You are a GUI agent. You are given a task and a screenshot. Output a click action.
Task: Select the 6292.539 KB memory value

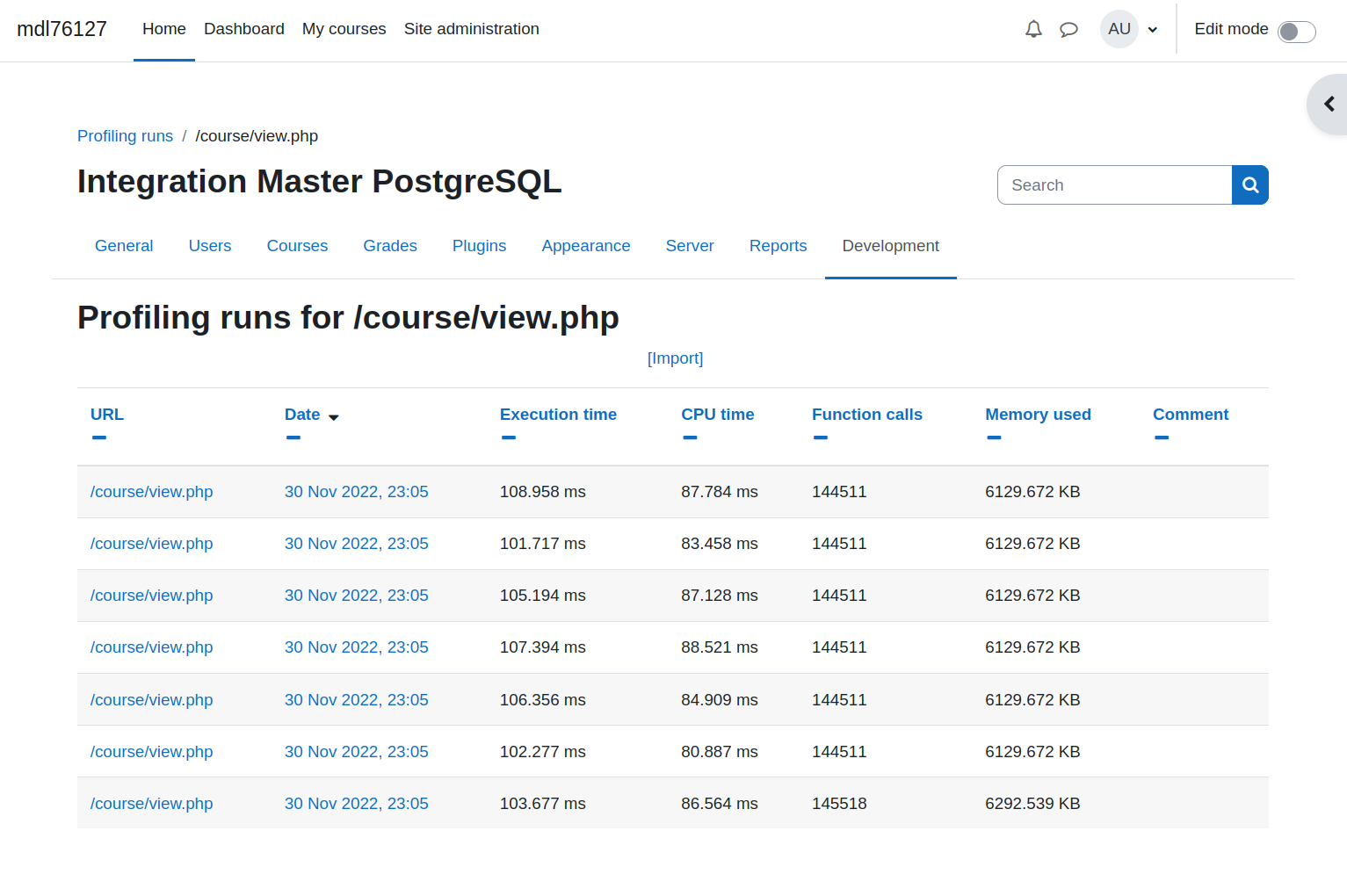(1032, 804)
